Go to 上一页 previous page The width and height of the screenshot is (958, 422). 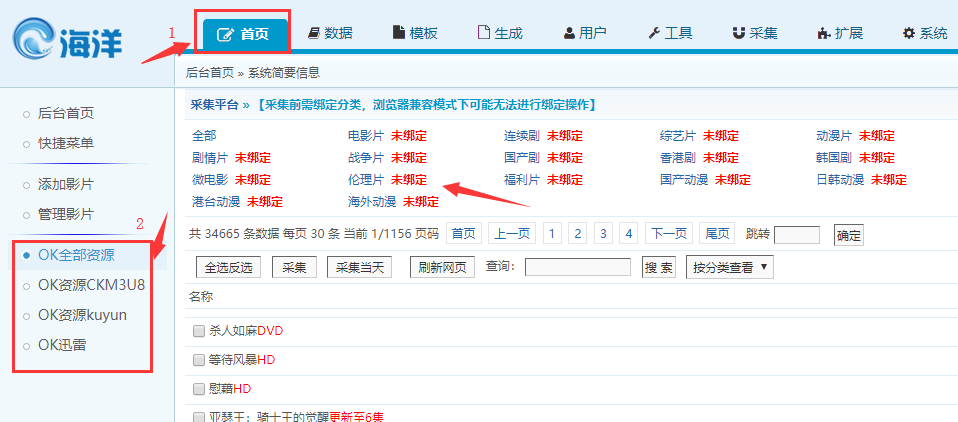[x=511, y=233]
